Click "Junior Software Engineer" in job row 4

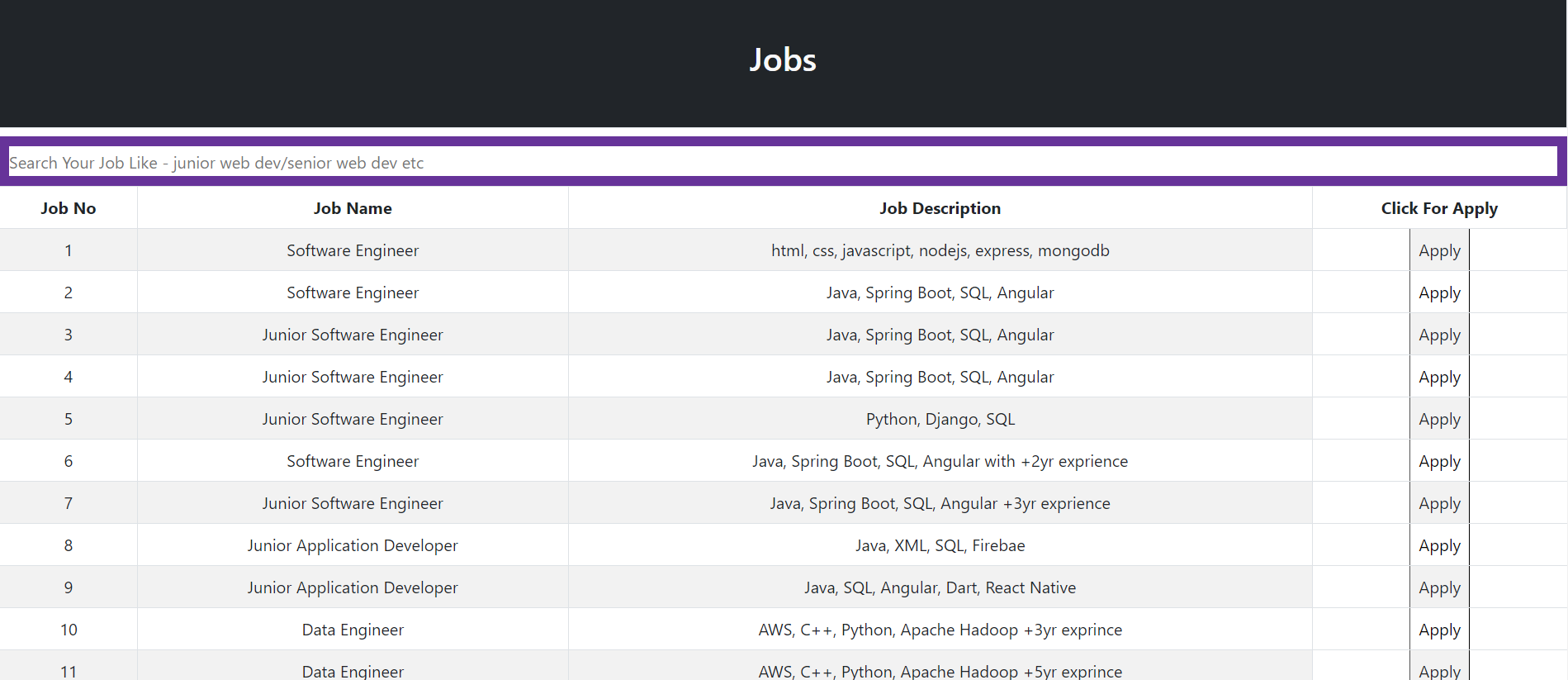point(353,377)
